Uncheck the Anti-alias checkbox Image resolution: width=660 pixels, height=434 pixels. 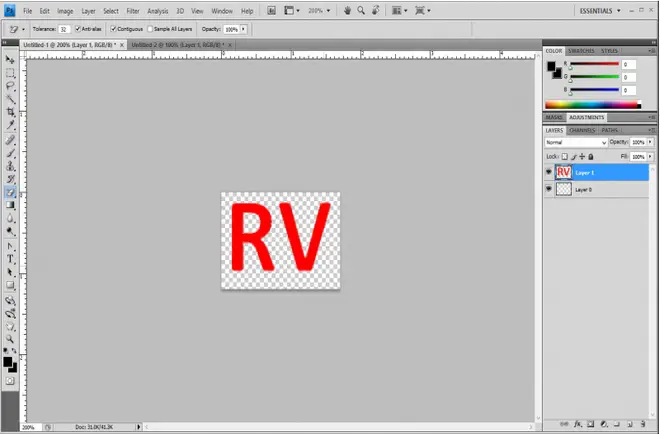coord(78,30)
